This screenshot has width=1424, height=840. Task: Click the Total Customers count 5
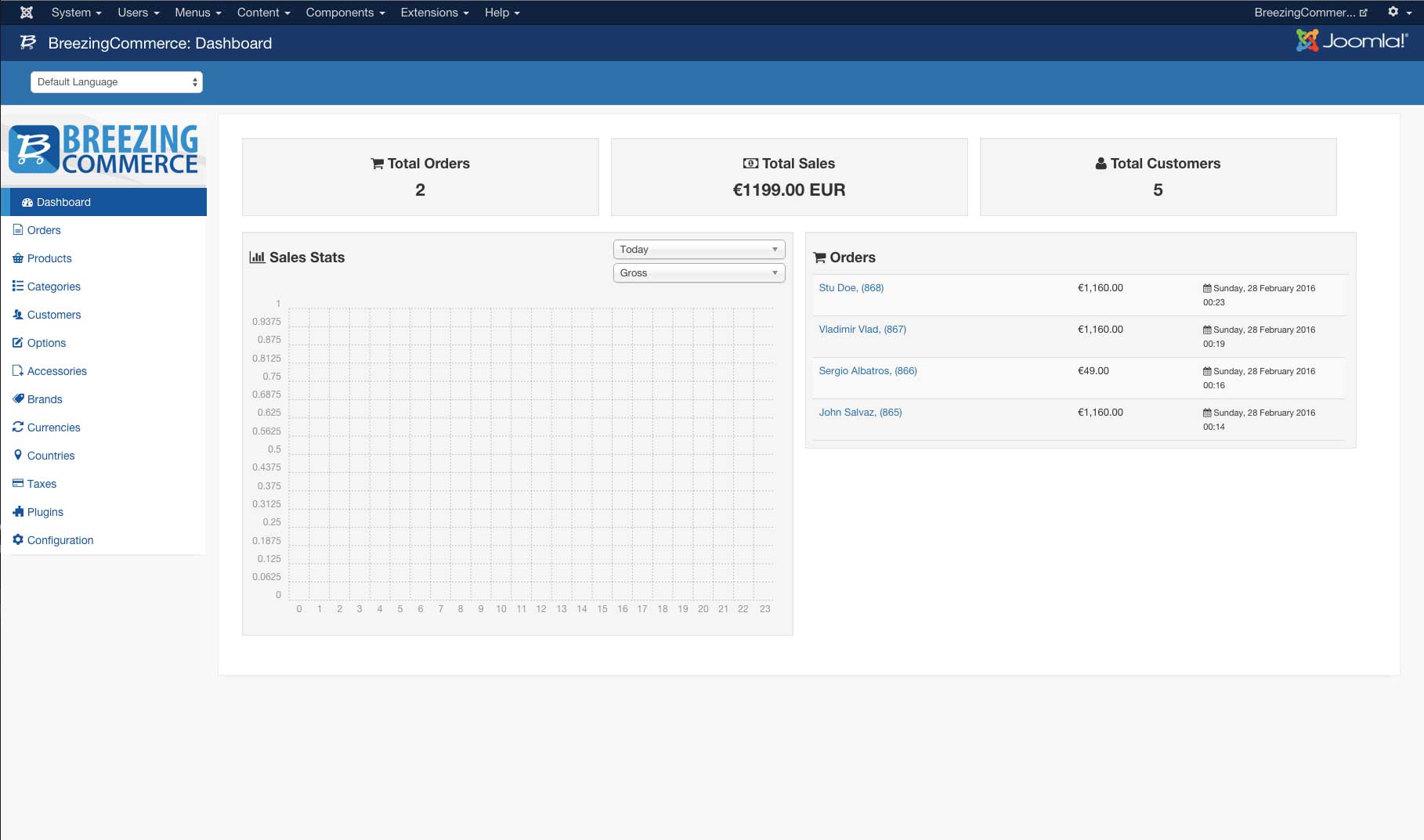pyautogui.click(x=1158, y=189)
